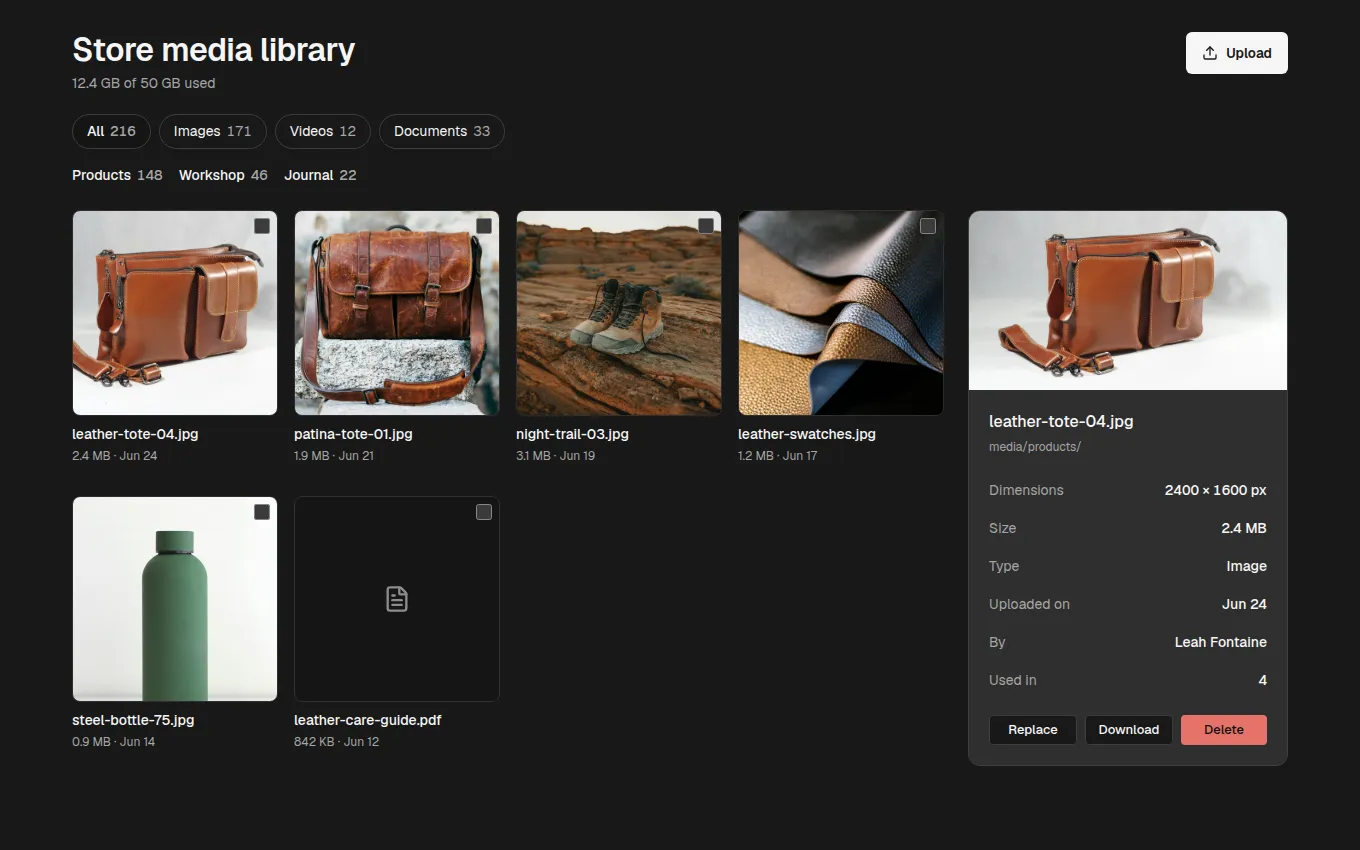The image size is (1360, 850).
Task: Click the 842 KB · Jun 12 caption
Action: click(x=336, y=742)
